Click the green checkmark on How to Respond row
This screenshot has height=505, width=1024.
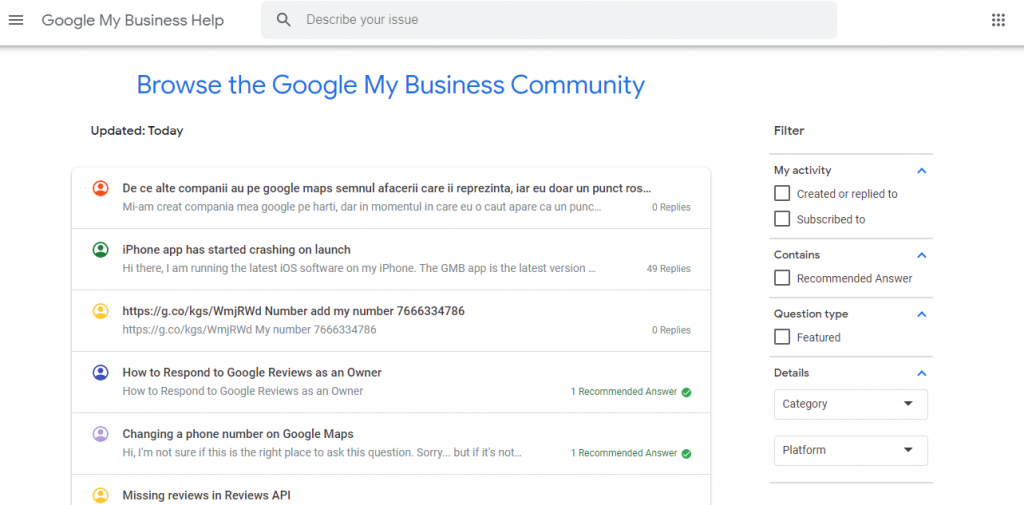pyautogui.click(x=686, y=392)
